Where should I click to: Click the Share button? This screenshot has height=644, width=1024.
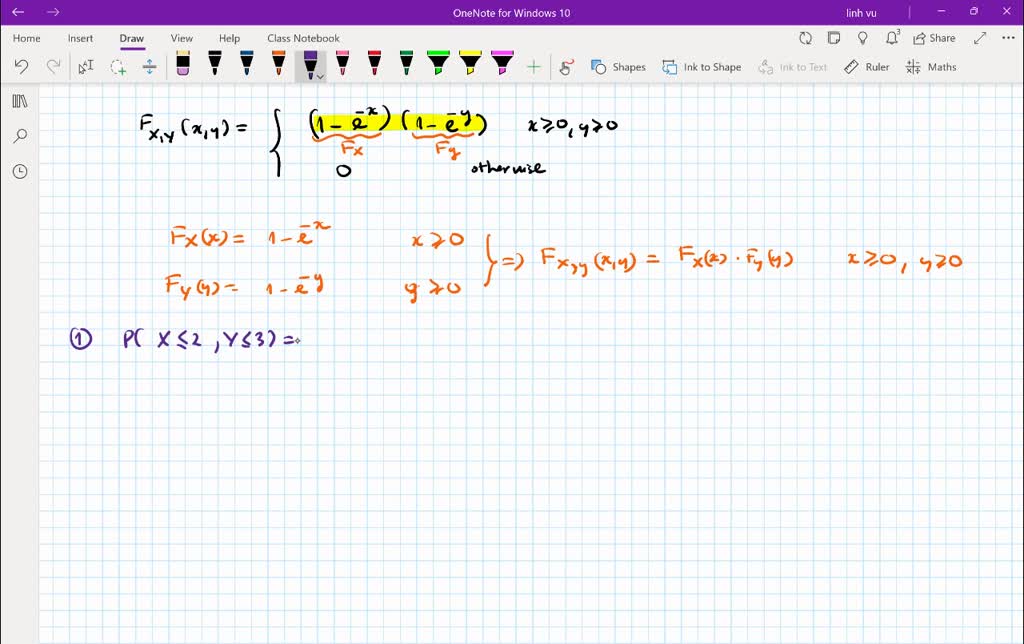coord(933,37)
